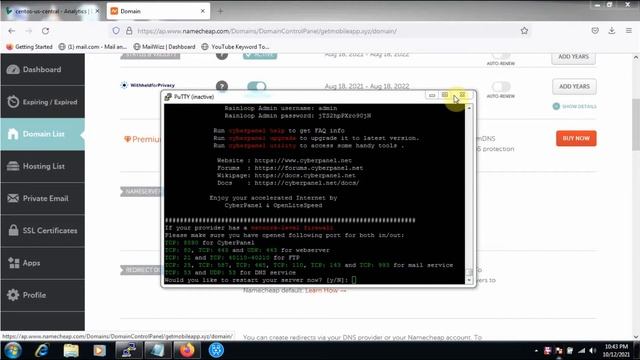This screenshot has width=640, height=360.
Task: Reload the page with the refresh icon
Action: pos(45,31)
